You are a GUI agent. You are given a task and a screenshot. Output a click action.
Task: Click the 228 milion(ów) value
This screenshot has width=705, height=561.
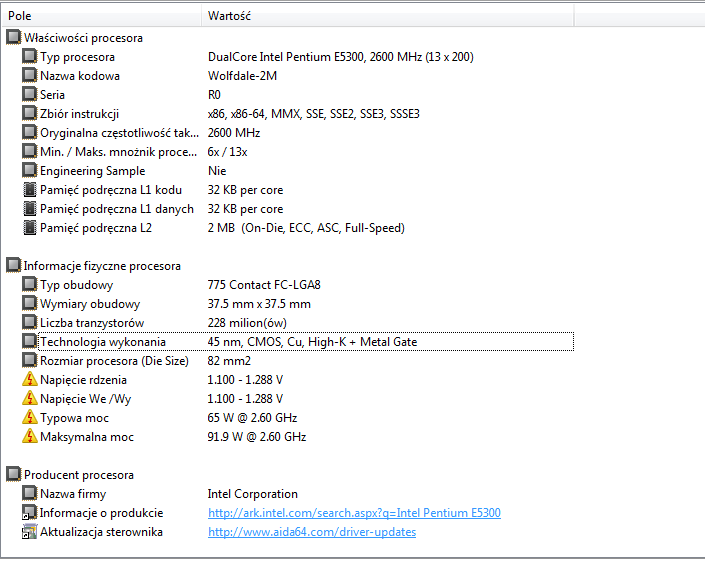(x=247, y=323)
